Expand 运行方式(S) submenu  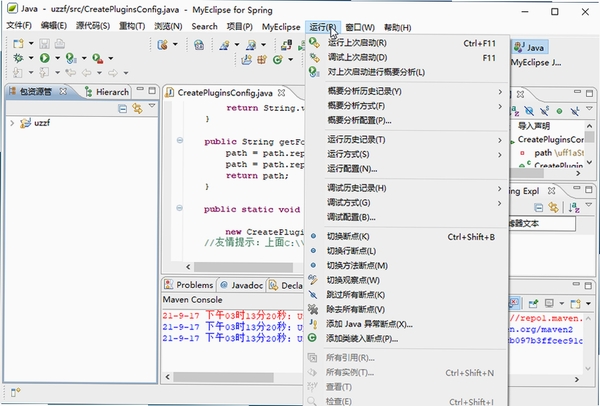click(407, 154)
